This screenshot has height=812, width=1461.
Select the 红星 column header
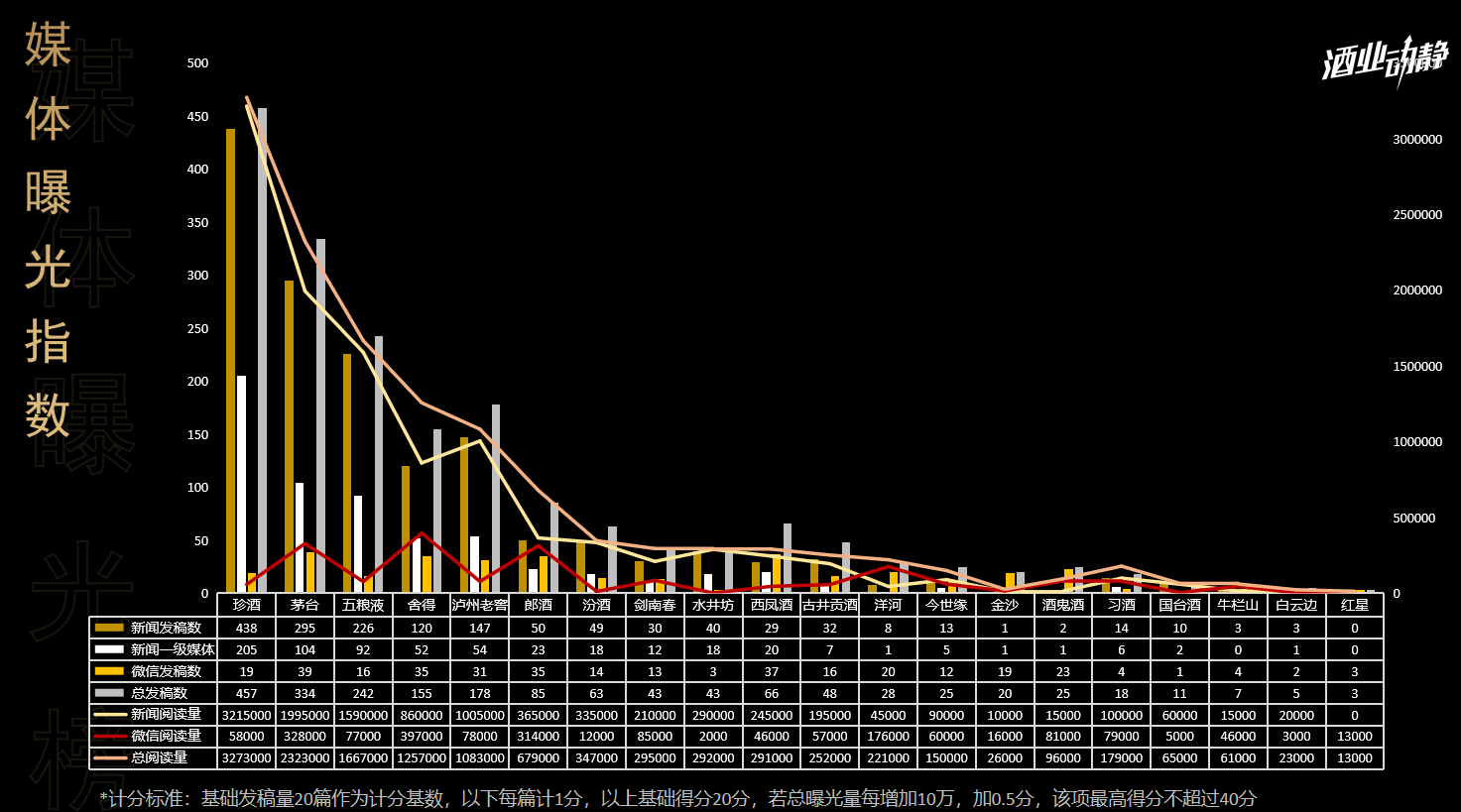pyautogui.click(x=1355, y=605)
